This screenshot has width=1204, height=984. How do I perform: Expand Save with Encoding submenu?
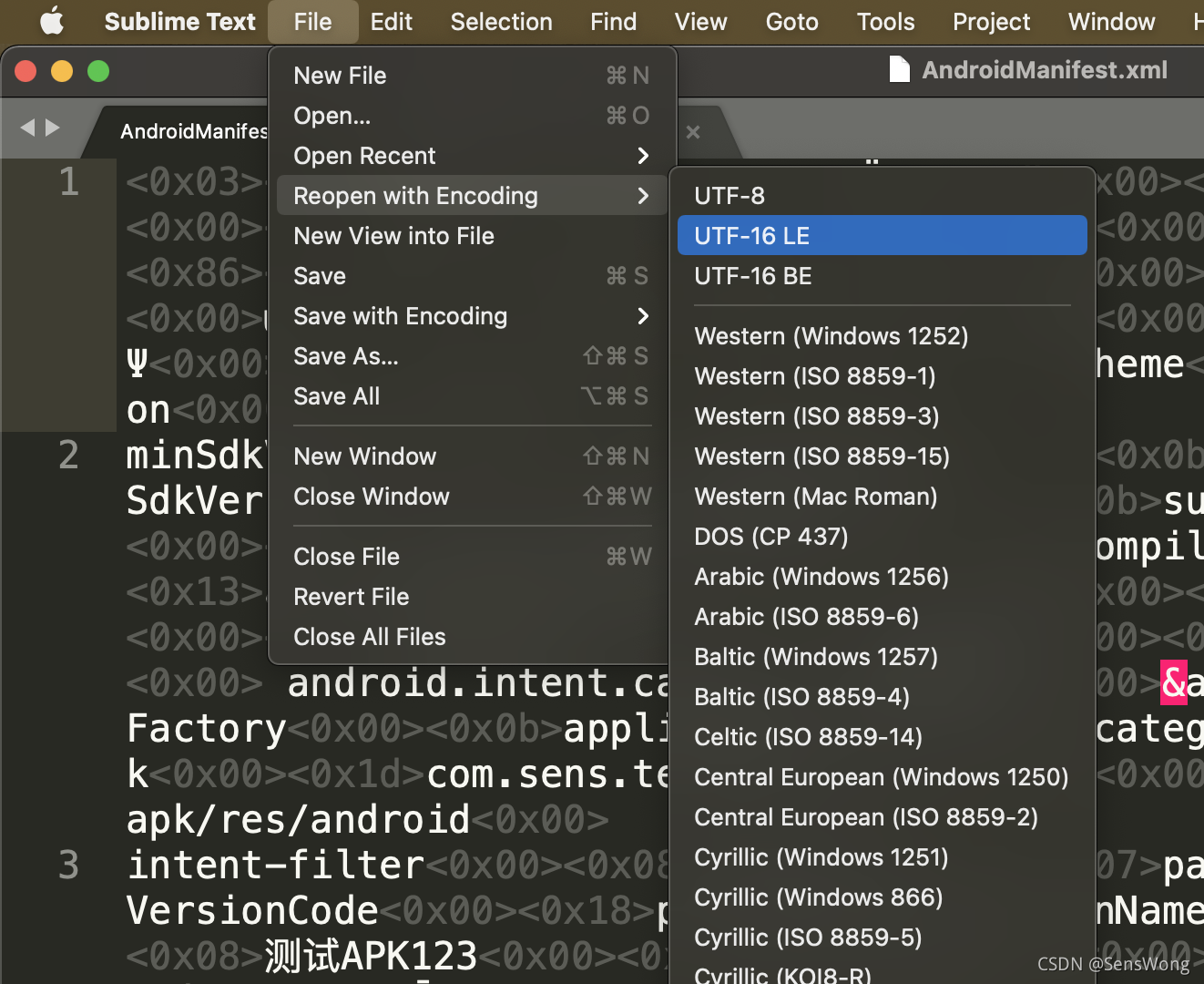(473, 316)
